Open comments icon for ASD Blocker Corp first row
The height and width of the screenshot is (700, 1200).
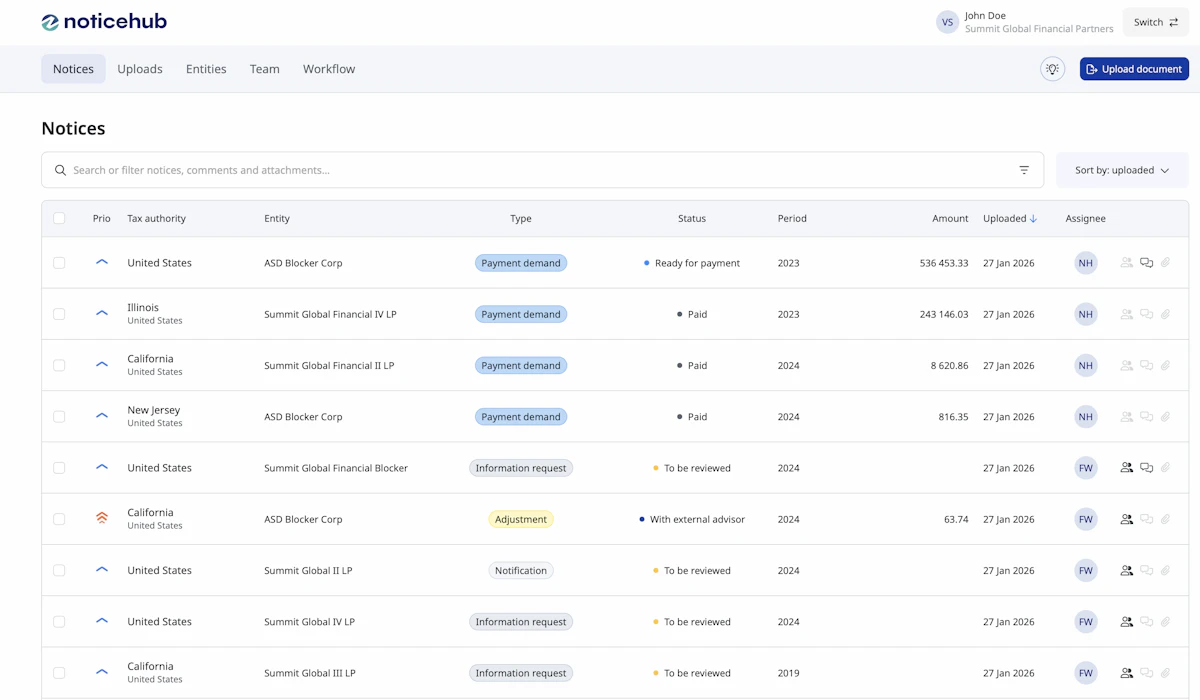point(1146,263)
